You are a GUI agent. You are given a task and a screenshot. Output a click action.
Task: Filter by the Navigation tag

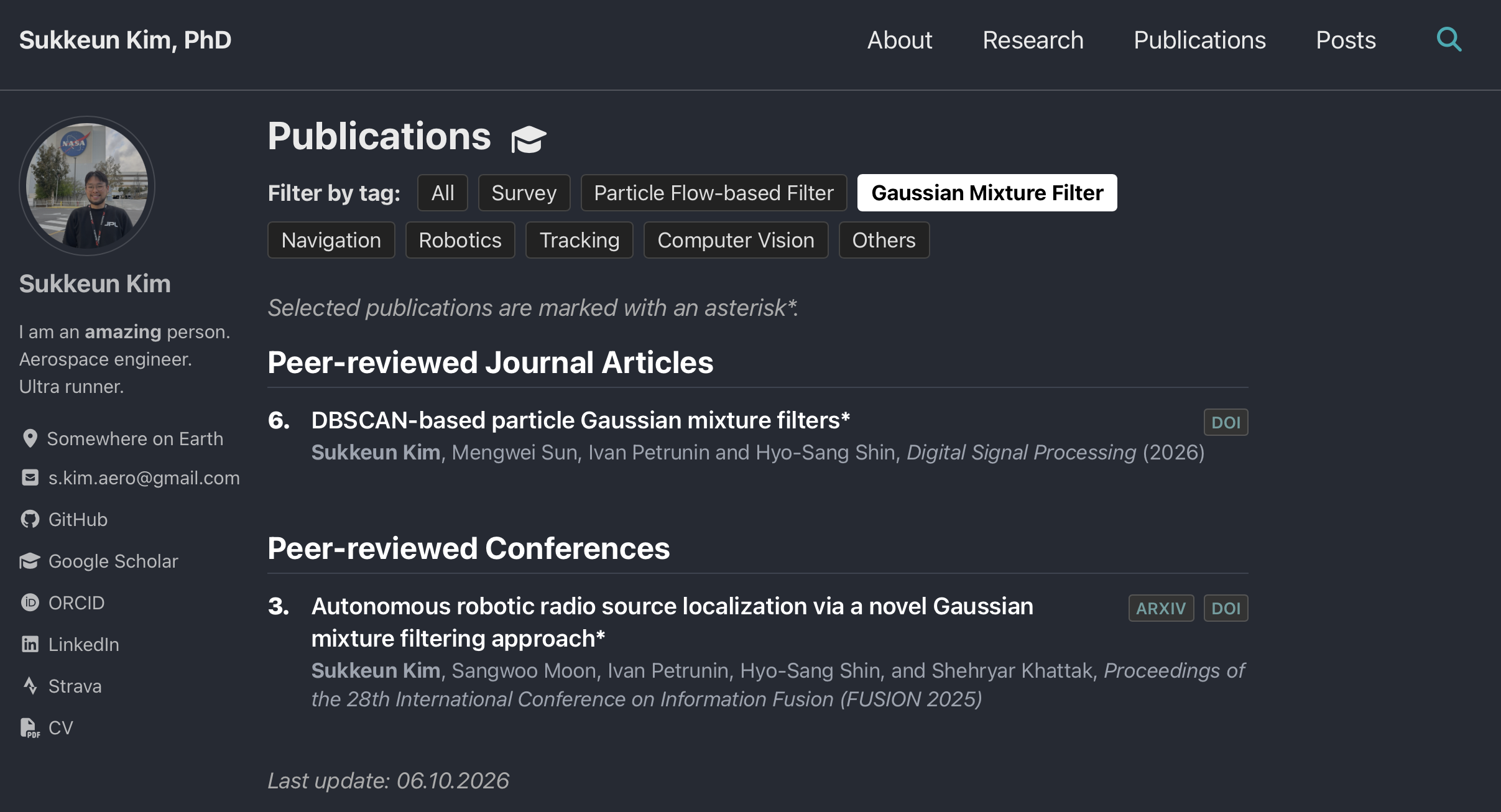[x=331, y=240]
